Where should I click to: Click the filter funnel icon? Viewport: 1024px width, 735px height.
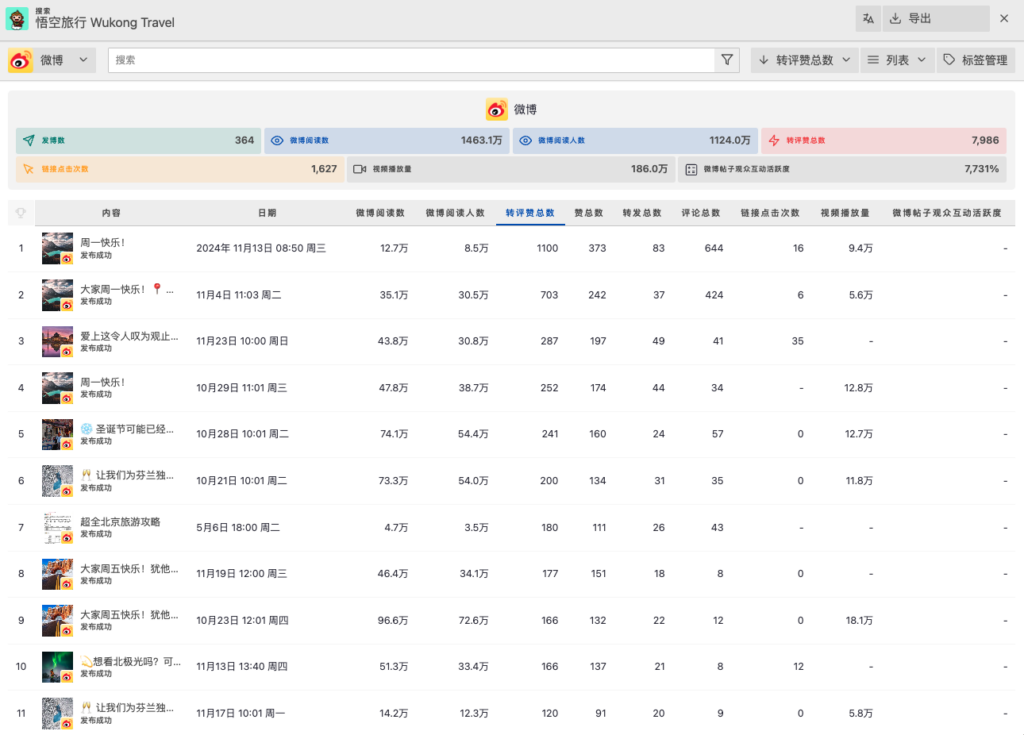click(727, 60)
